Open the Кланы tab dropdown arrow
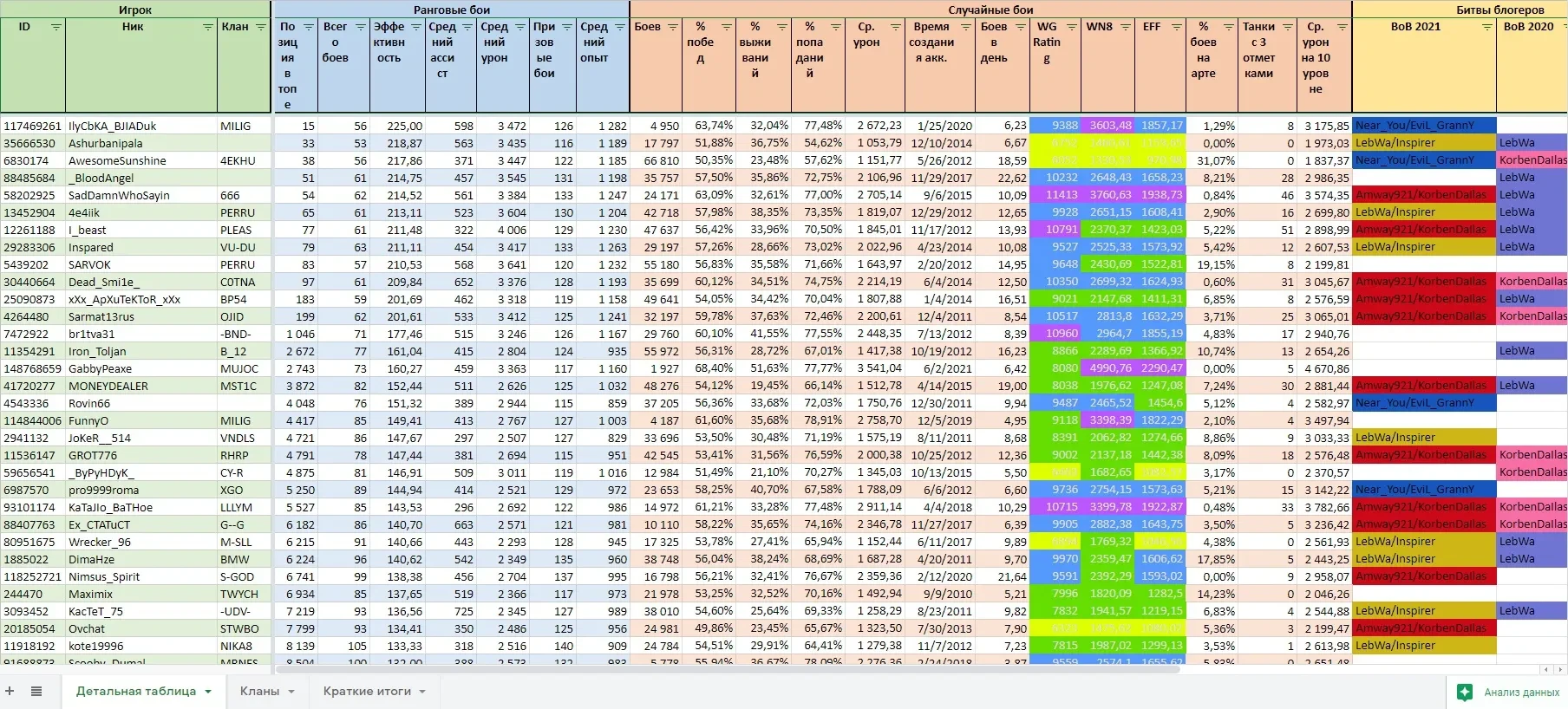Screen dimensions: 1568x709 coord(291,692)
